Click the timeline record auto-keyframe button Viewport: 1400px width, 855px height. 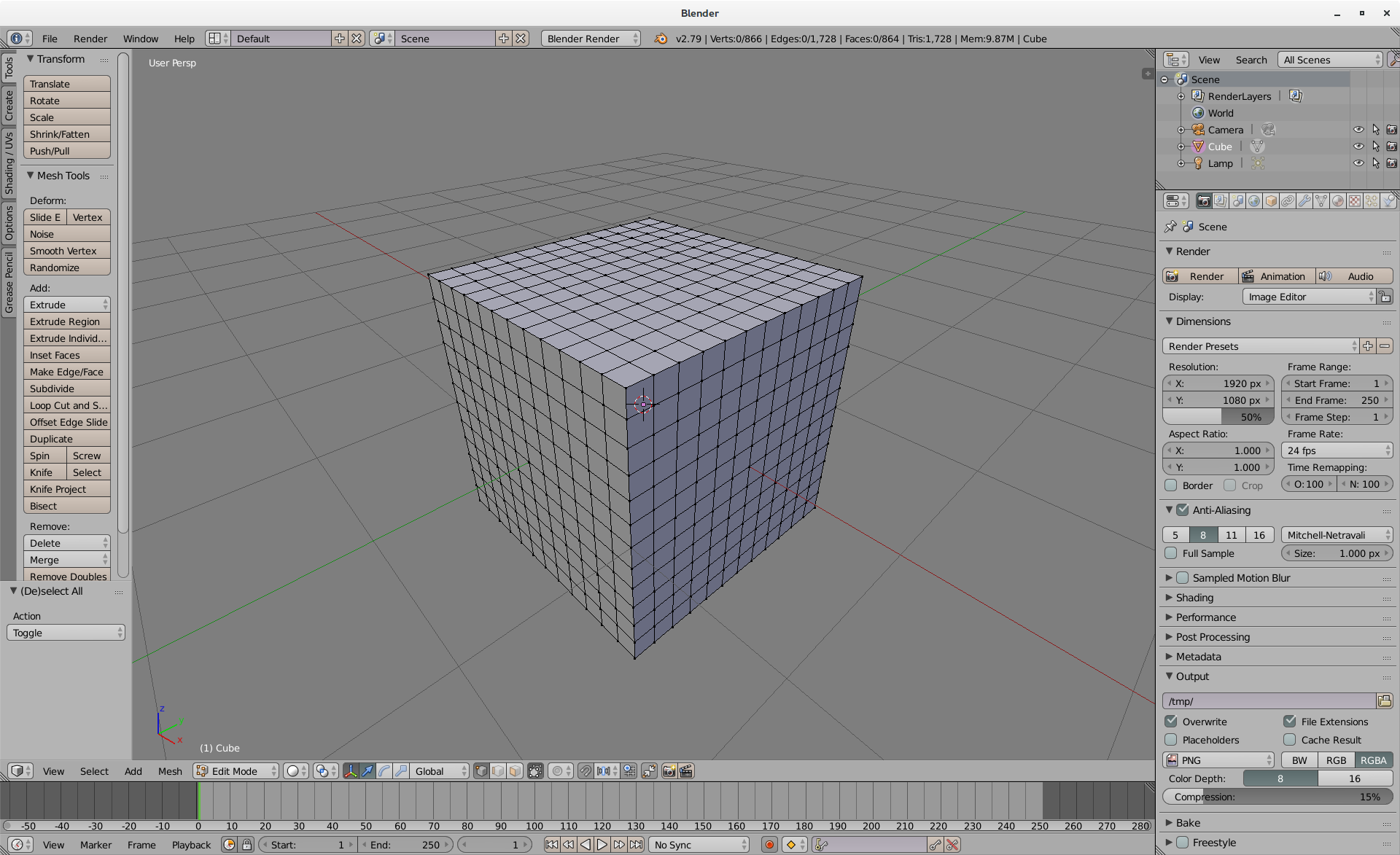click(x=769, y=845)
